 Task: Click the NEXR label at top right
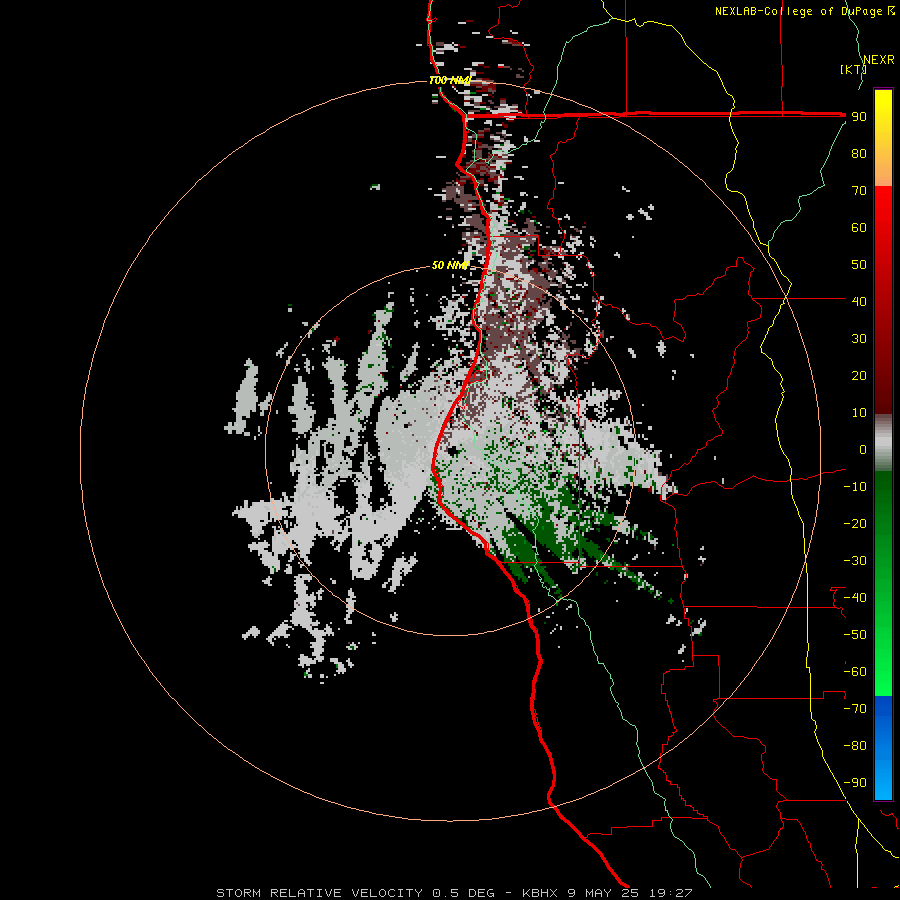[879, 60]
